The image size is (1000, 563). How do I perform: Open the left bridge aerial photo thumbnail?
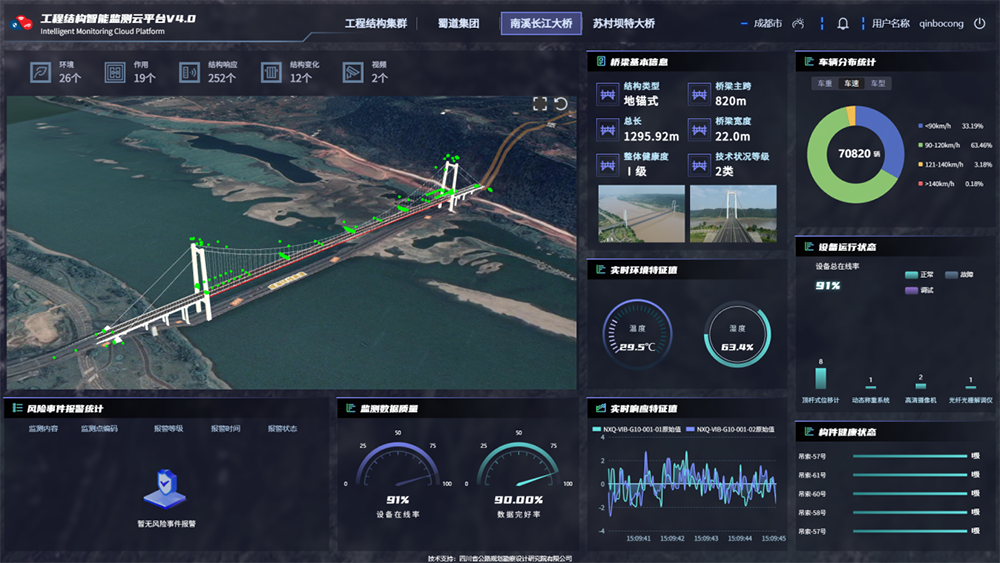pyautogui.click(x=641, y=213)
